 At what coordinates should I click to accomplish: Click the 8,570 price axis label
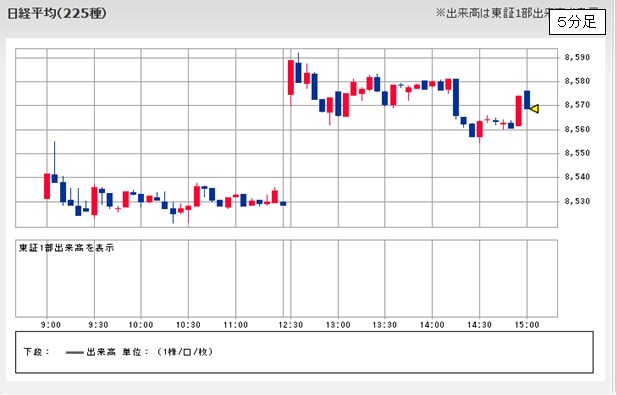pos(577,105)
